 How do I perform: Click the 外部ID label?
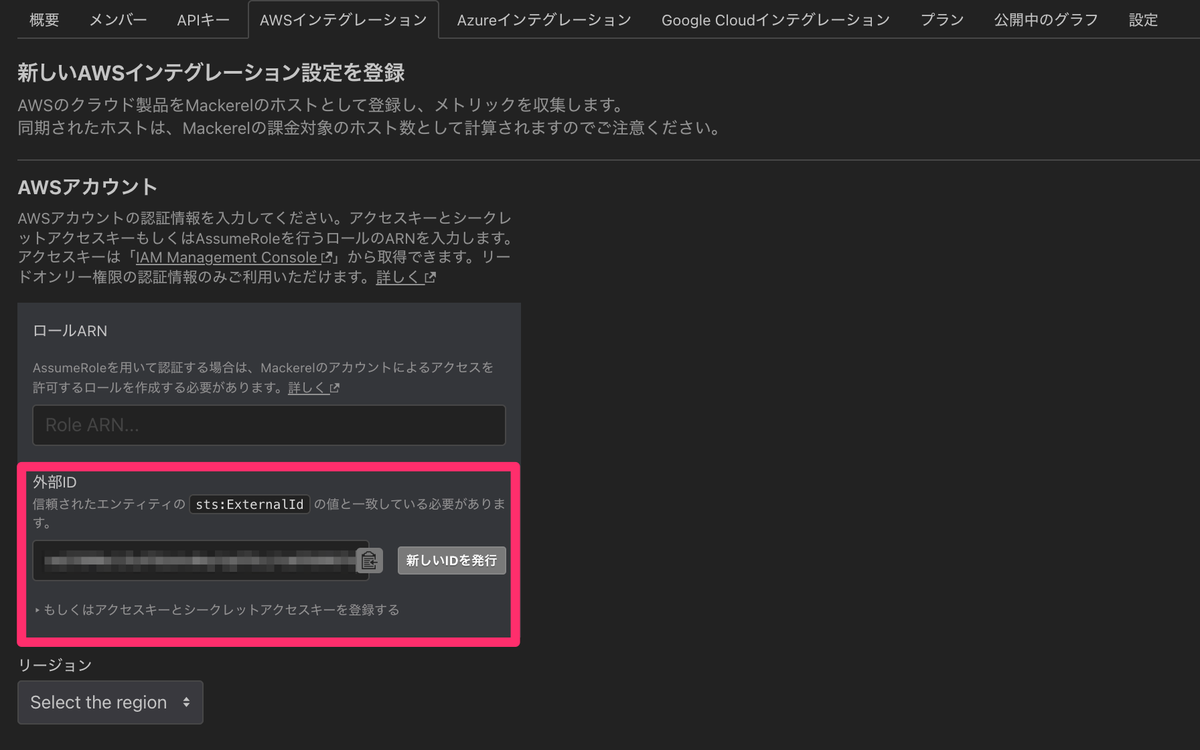[55, 483]
